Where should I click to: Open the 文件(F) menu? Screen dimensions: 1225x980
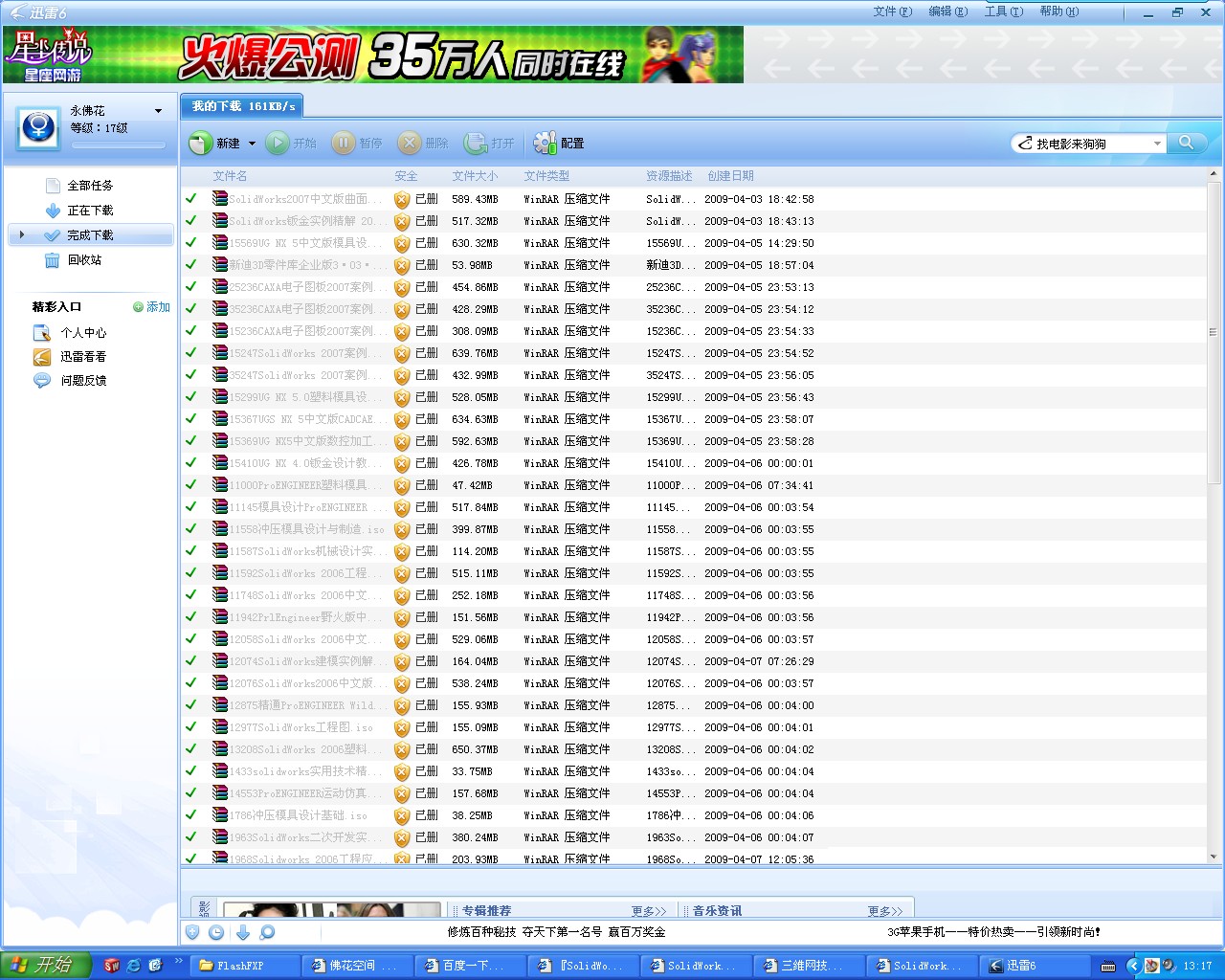[x=892, y=11]
